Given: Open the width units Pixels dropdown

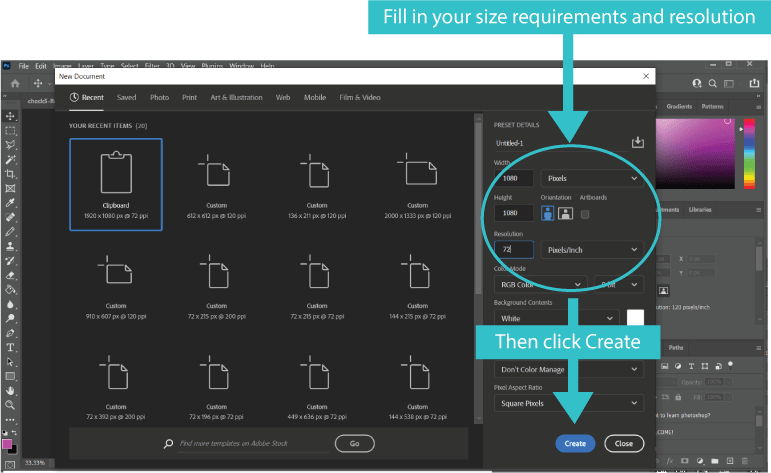Looking at the screenshot, I should point(591,178).
